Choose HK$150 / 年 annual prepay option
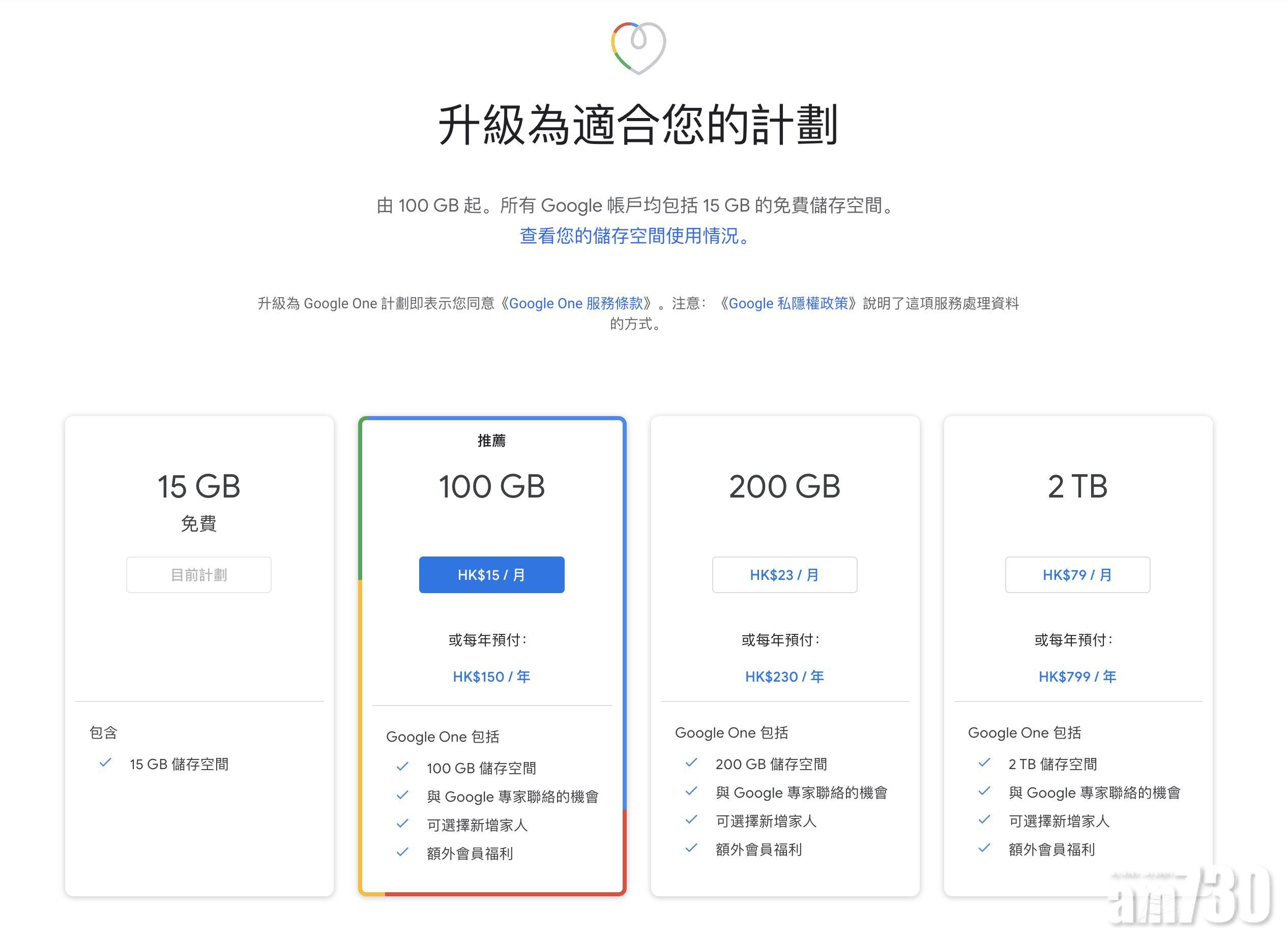This screenshot has height=937, width=1288. click(x=491, y=677)
